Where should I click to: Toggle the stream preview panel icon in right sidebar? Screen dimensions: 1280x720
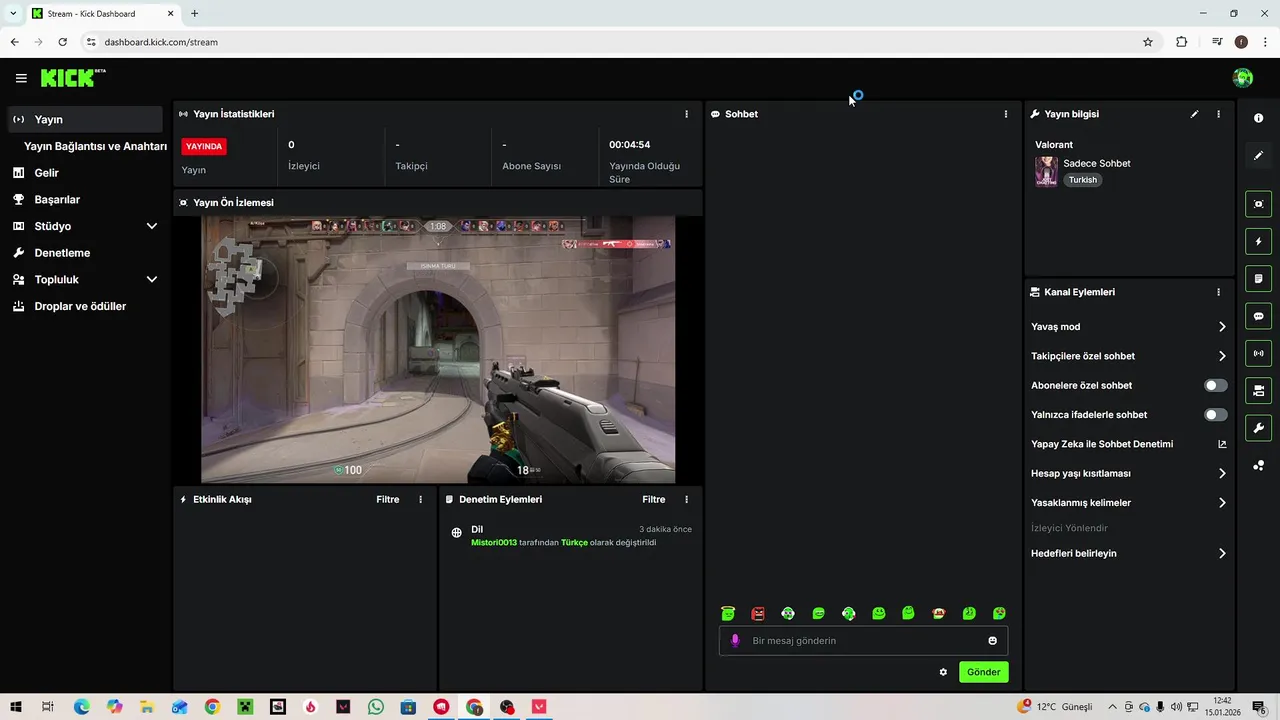[x=1259, y=204]
